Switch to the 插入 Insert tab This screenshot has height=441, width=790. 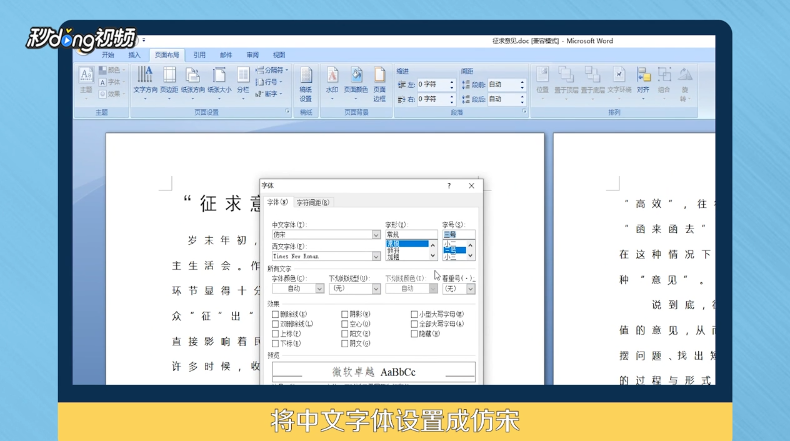(x=134, y=55)
